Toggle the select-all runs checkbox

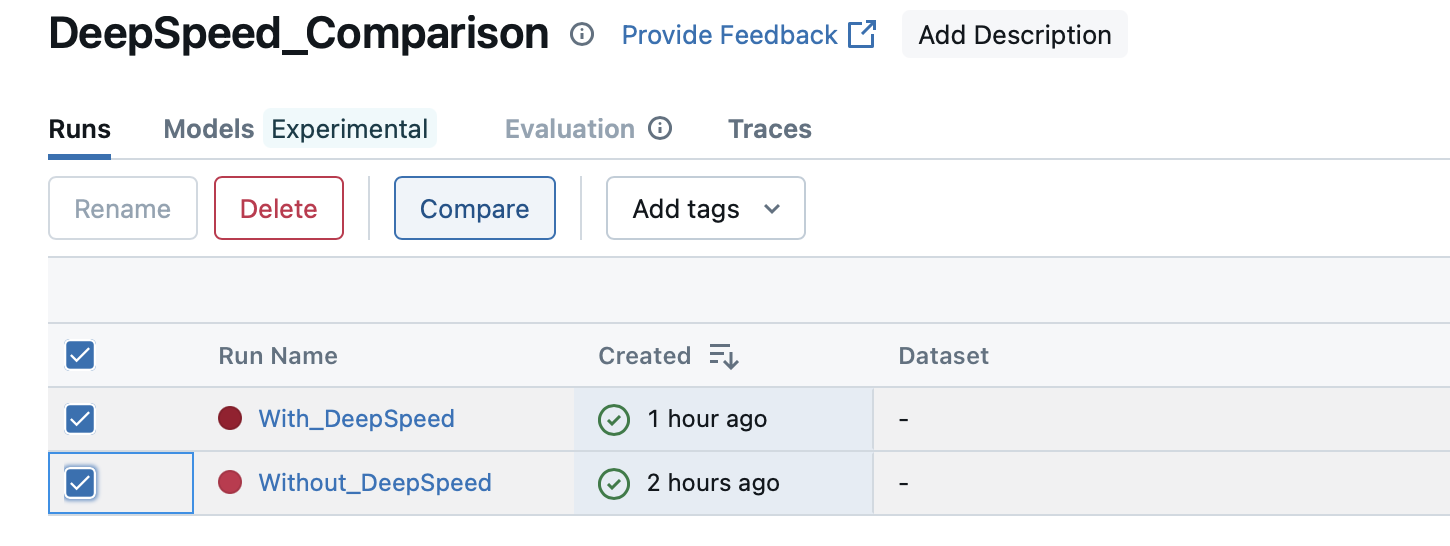click(80, 355)
